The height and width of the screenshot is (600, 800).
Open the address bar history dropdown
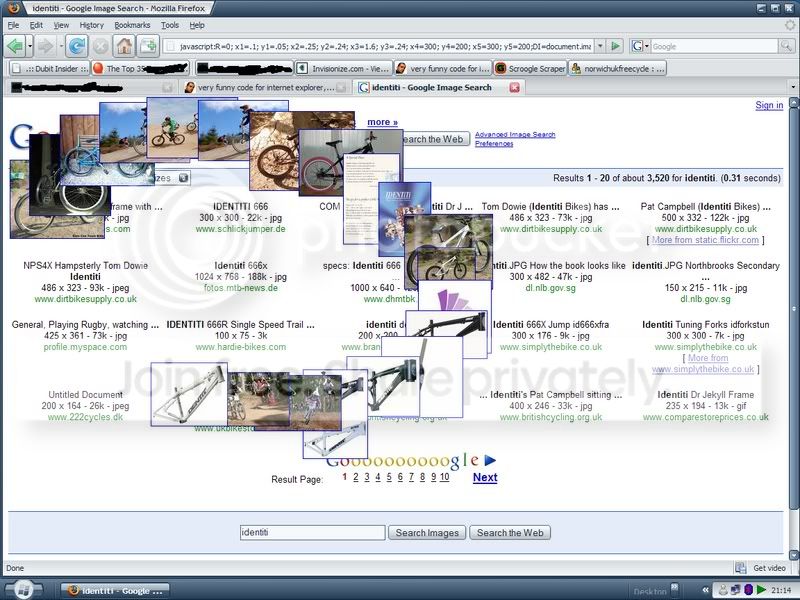(601, 46)
